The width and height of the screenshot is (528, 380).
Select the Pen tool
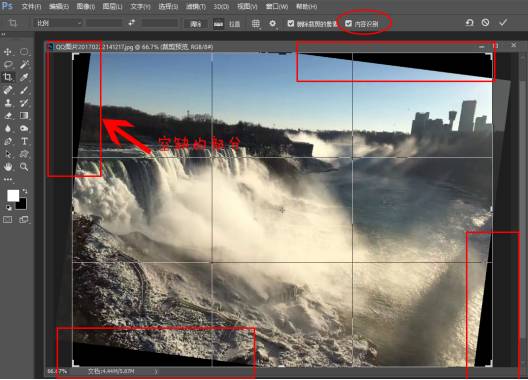[x=7, y=141]
